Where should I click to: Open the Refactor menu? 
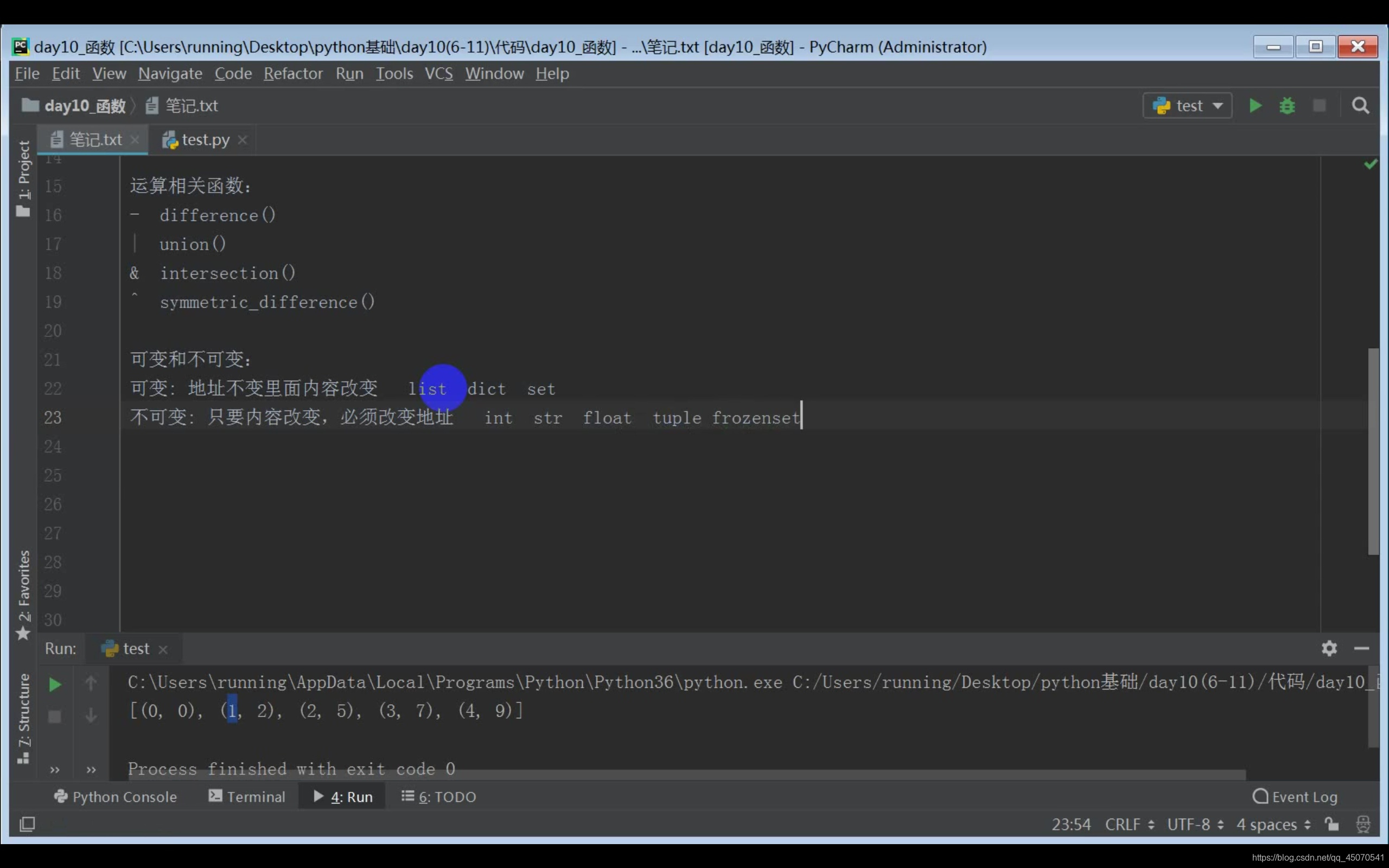293,73
